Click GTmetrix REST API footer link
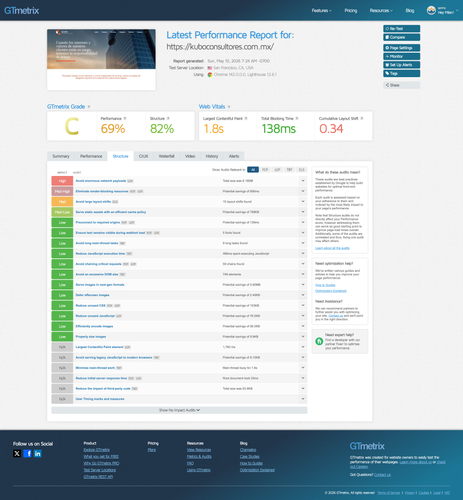This screenshot has width=463, height=500. pos(98,477)
